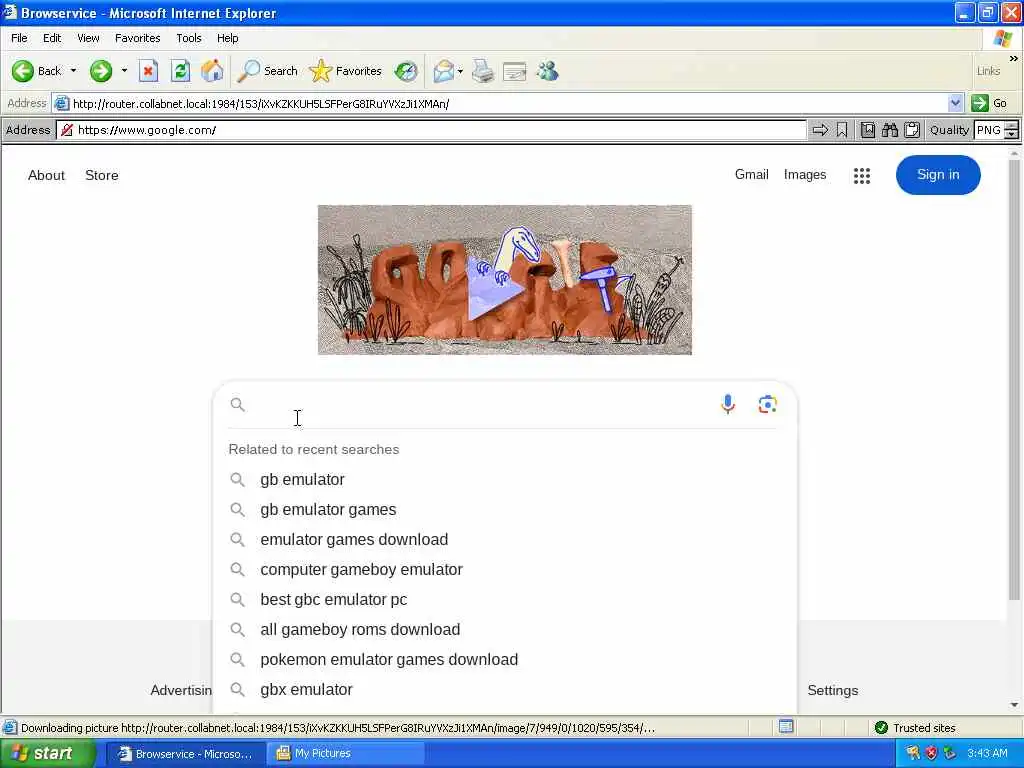The width and height of the screenshot is (1024, 768).
Task: Click inside the Google search input field
Action: (482, 404)
